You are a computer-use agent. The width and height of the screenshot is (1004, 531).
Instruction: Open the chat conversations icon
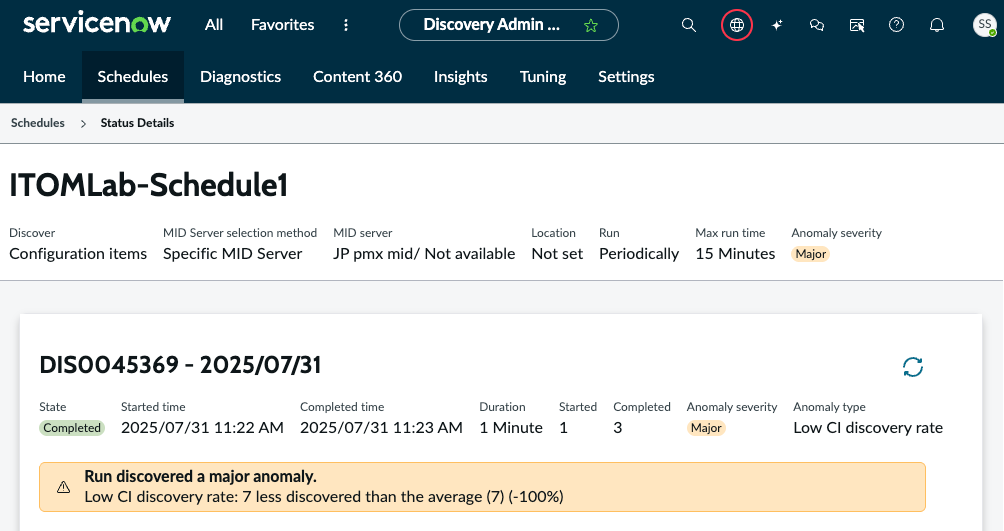coord(816,25)
